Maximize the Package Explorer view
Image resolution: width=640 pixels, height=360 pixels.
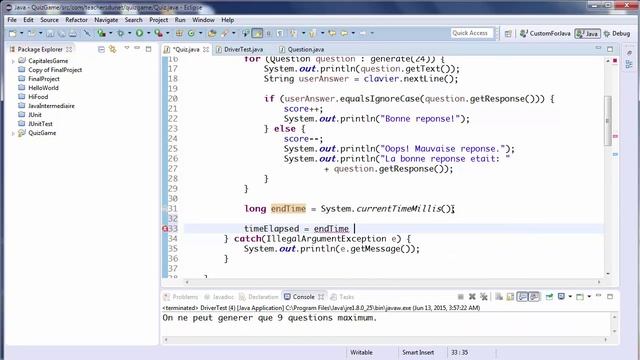tap(149, 49)
